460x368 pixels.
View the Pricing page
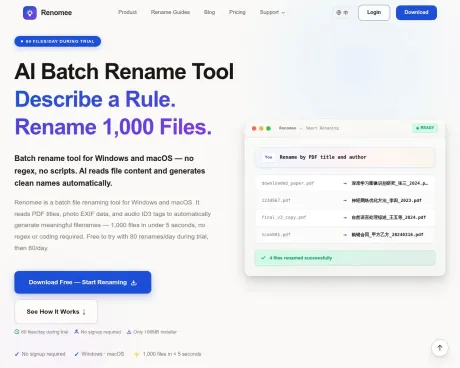pos(237,12)
